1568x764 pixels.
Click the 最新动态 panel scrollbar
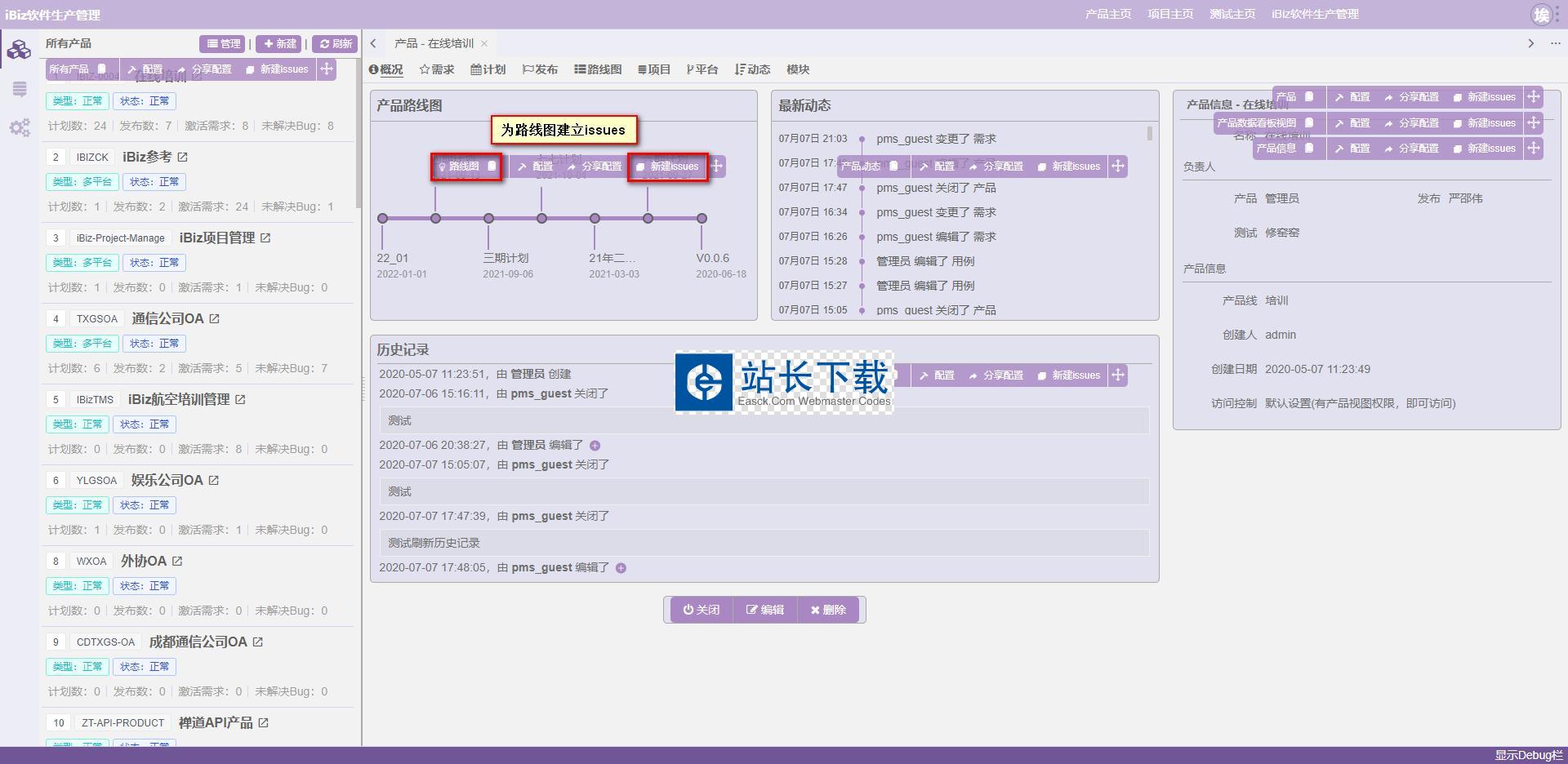(x=1150, y=134)
